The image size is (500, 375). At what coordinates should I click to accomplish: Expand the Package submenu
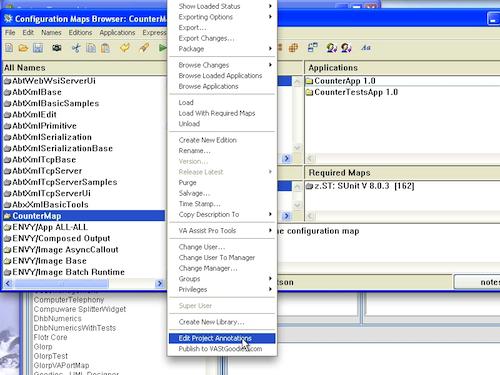(x=222, y=49)
